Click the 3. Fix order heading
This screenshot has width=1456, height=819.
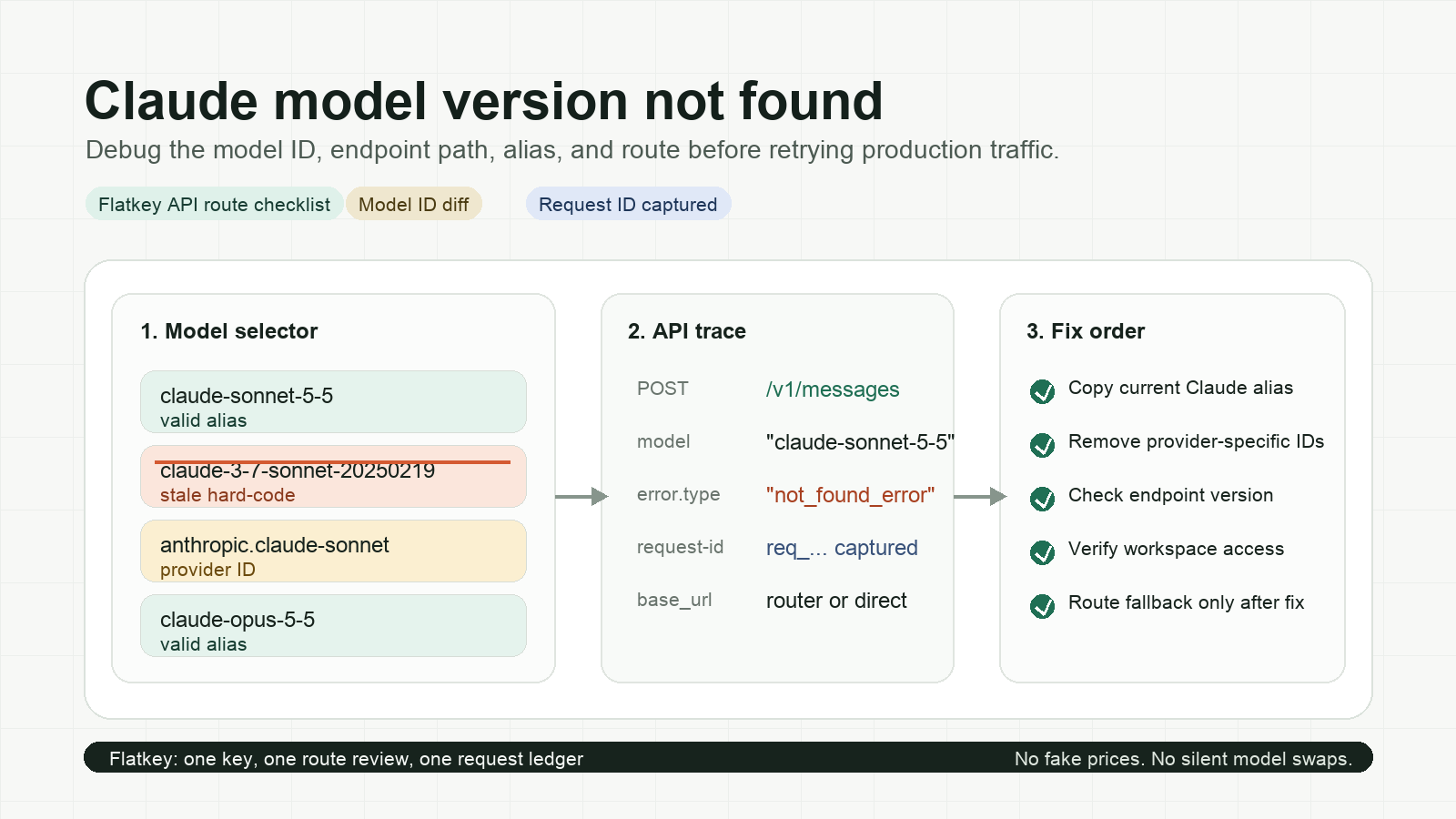pos(1086,331)
